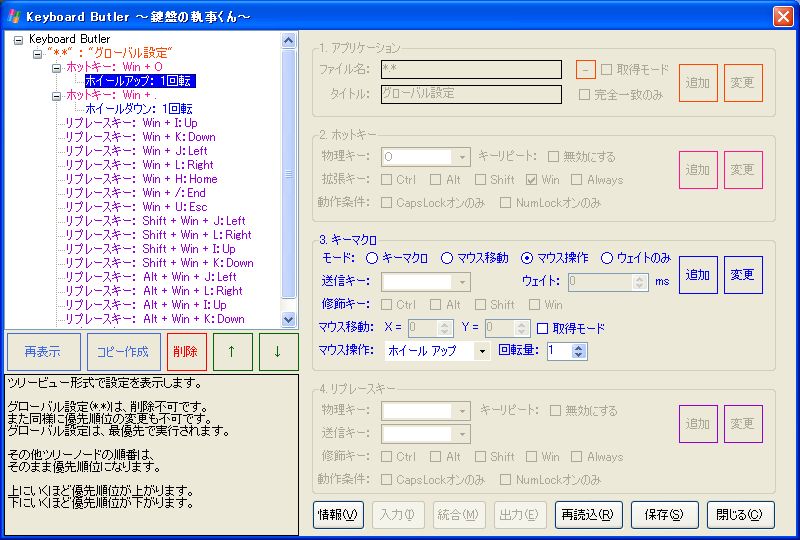This screenshot has height=540, width=800.
Task: Select リプレースキー Alt + Win + I: Up
Action: tap(145, 305)
